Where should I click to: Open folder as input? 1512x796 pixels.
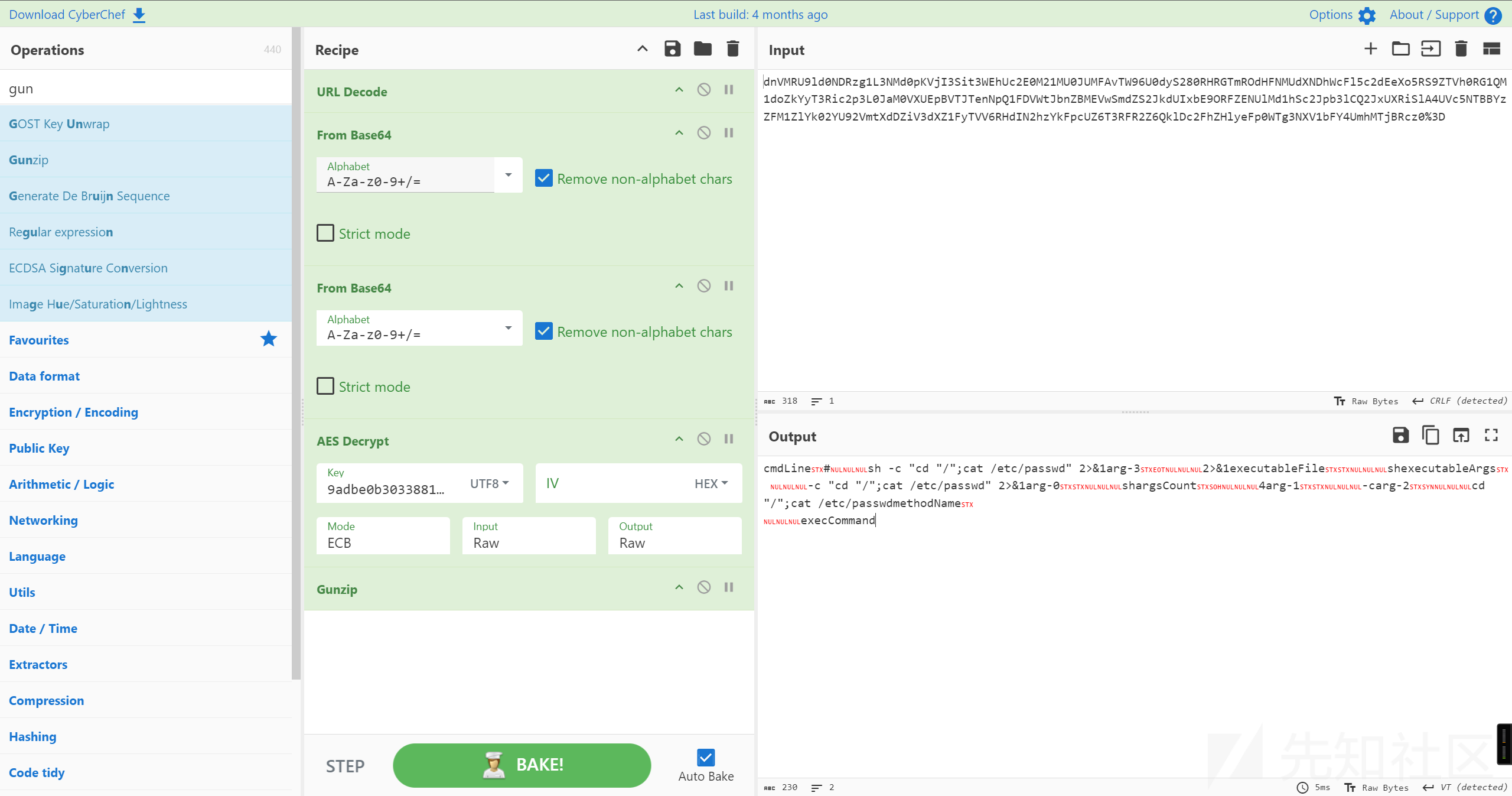1400,49
